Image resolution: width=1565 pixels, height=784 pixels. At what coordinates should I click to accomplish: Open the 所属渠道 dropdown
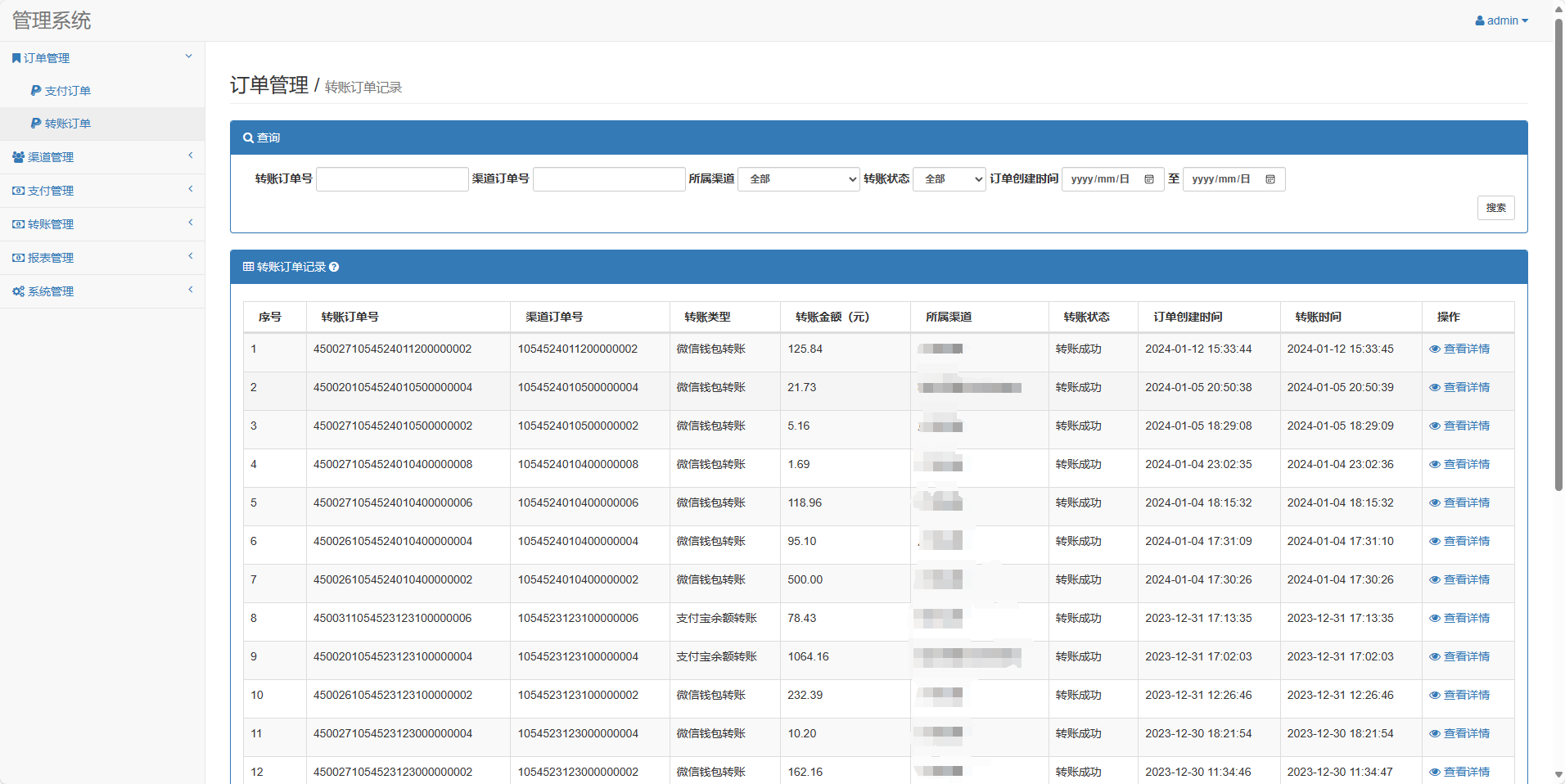tap(799, 179)
